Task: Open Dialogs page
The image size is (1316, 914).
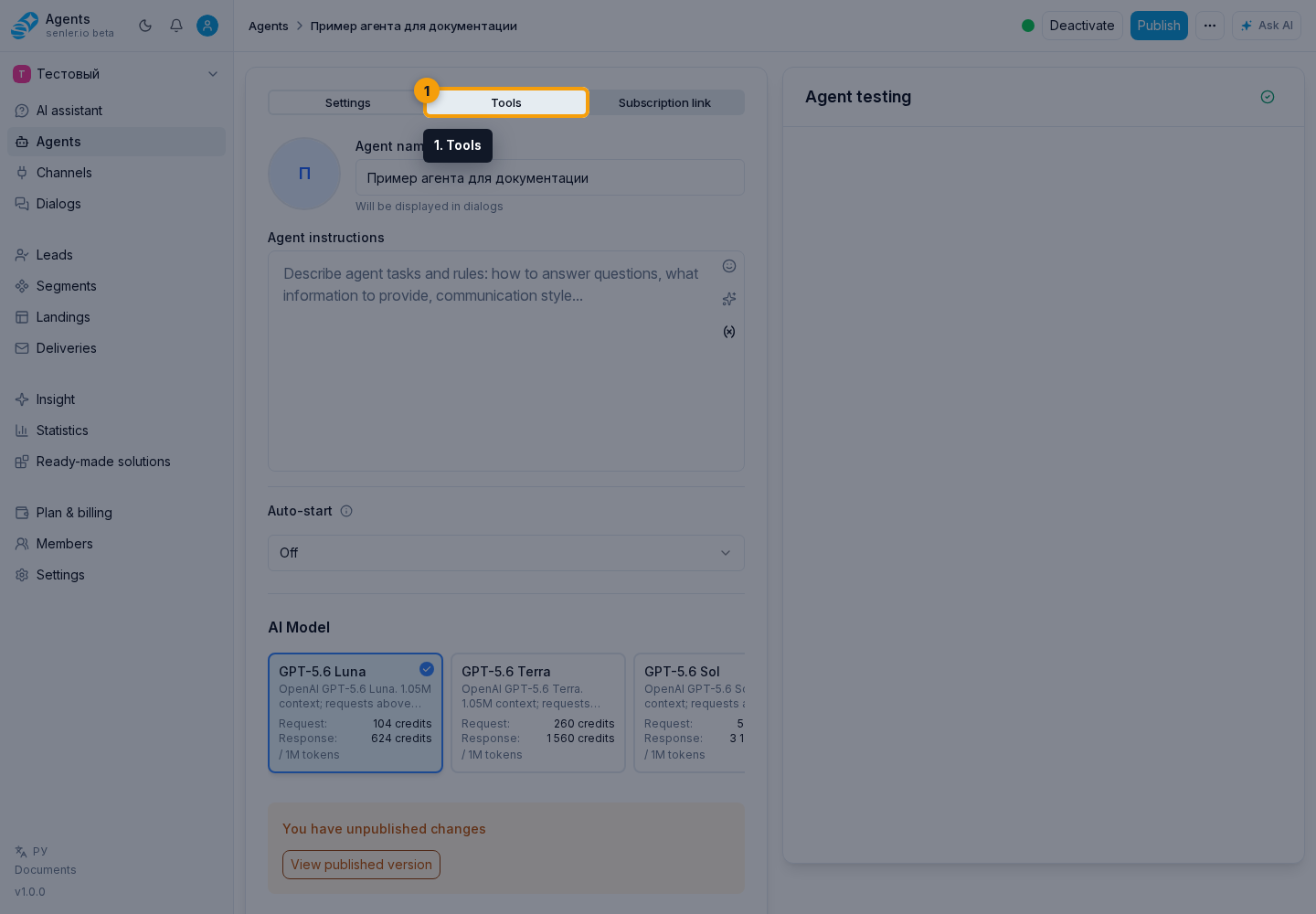Action: (116, 204)
